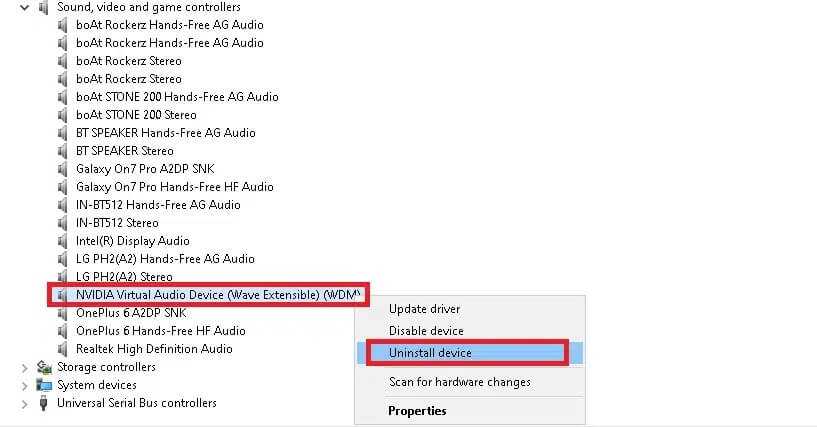Click the Sound, video and game controllers icon
817x427 pixels.
coord(44,7)
